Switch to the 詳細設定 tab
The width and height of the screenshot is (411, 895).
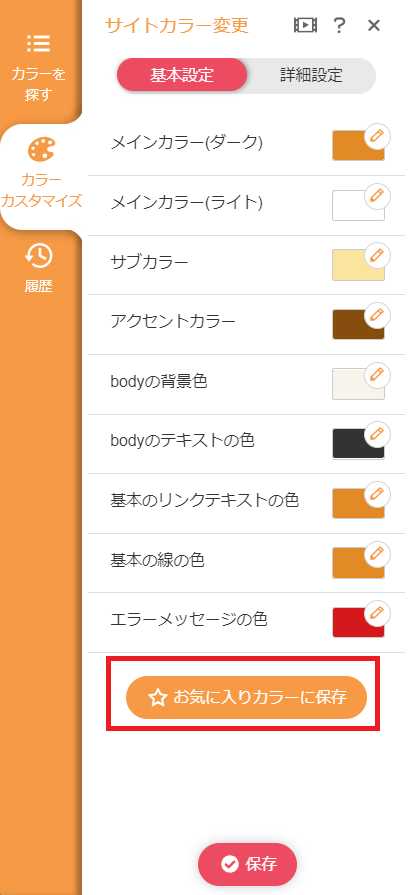tap(311, 75)
